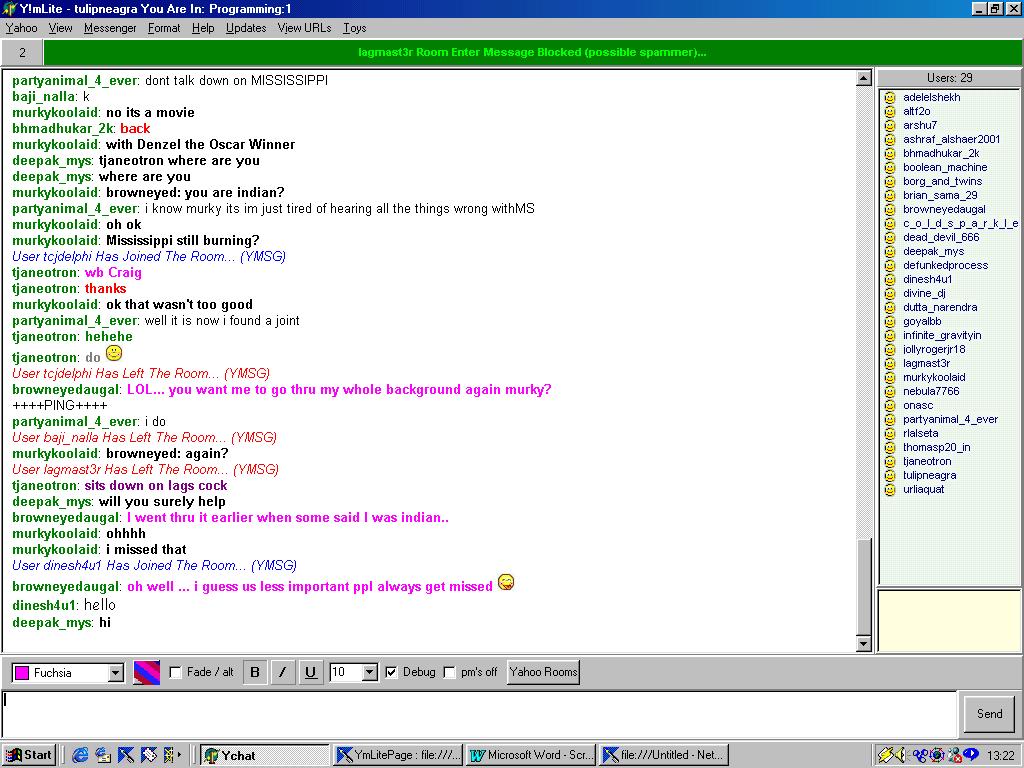
Task: Launch Internet Explorer from quick launch
Action: (80, 756)
